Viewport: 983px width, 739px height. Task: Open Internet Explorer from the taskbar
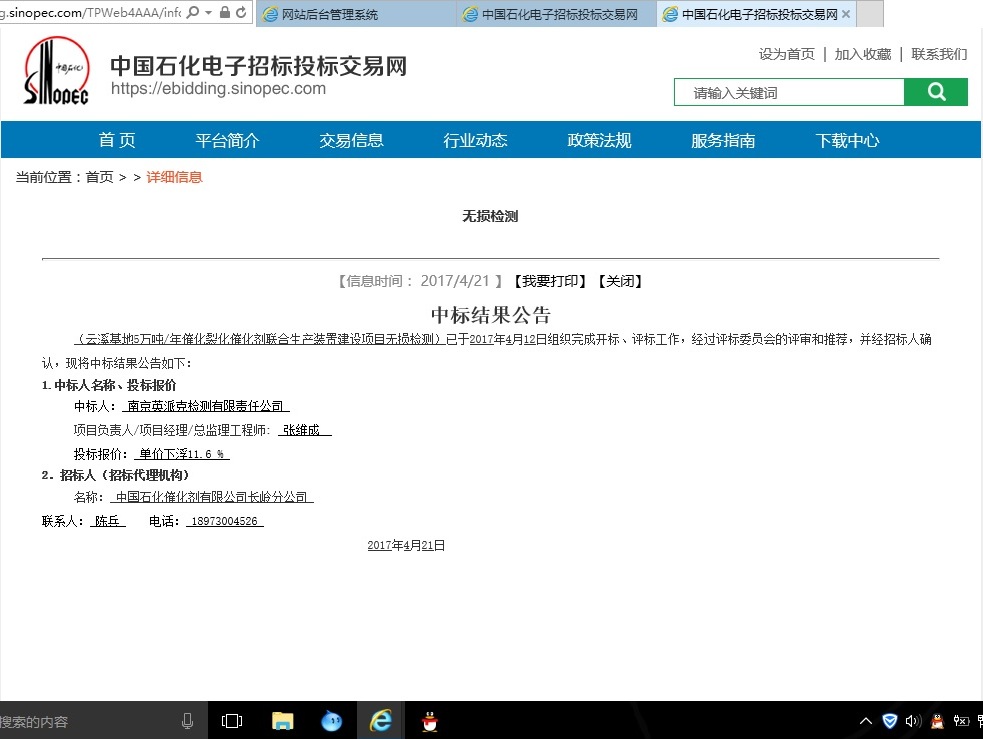pyautogui.click(x=380, y=719)
